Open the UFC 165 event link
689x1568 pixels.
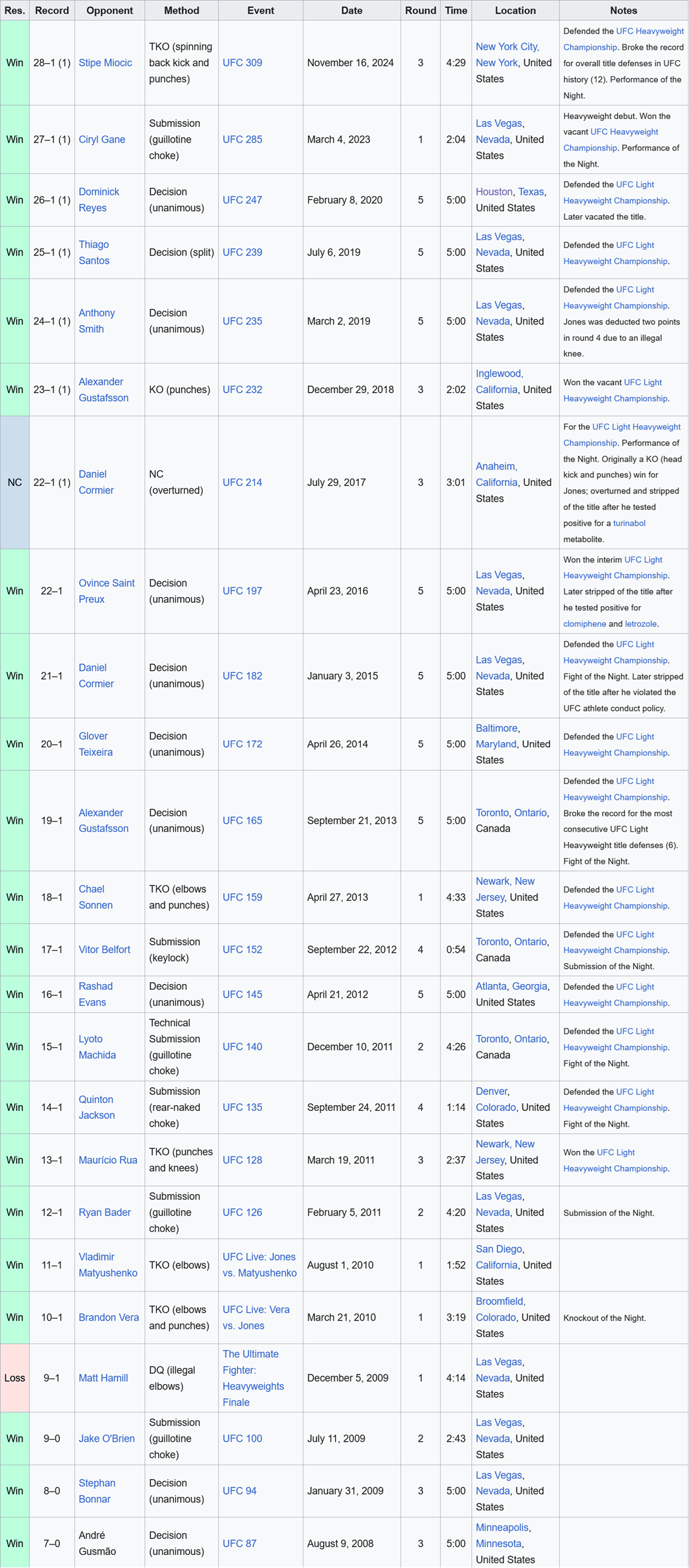click(243, 821)
